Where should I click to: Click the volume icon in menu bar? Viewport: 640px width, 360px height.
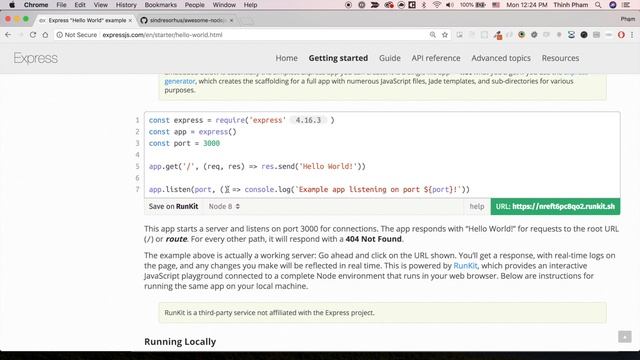[450, 5]
